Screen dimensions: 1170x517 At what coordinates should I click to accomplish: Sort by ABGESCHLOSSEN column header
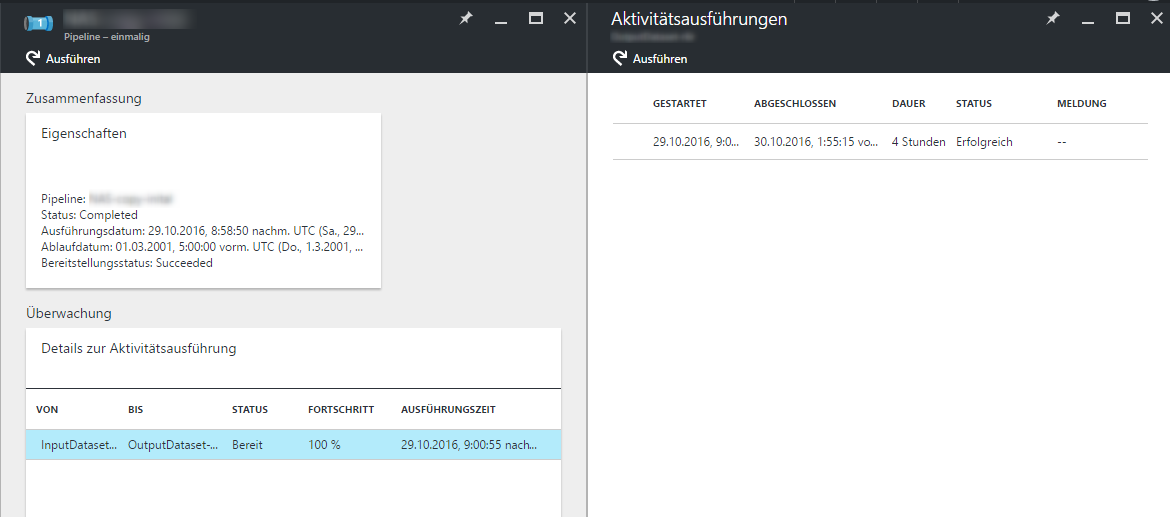pyautogui.click(x=794, y=104)
